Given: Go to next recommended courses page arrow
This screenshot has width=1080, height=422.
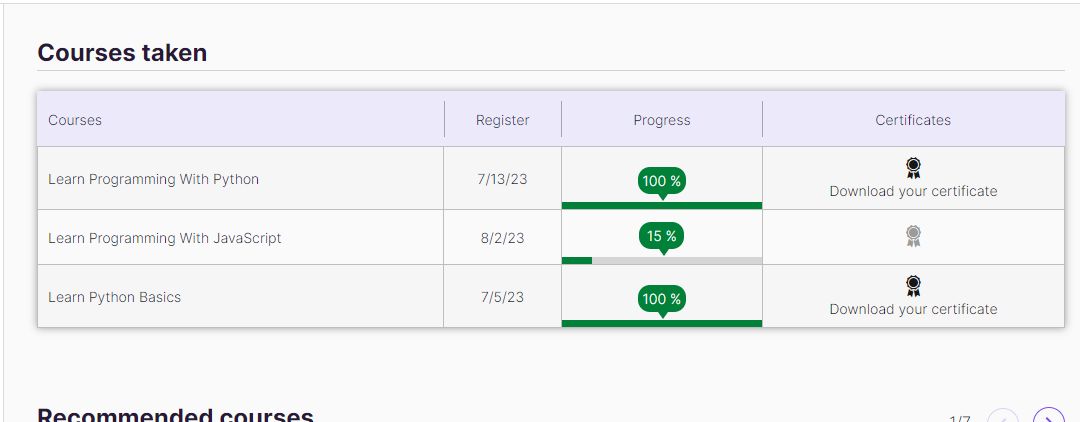Looking at the screenshot, I should 1049,416.
